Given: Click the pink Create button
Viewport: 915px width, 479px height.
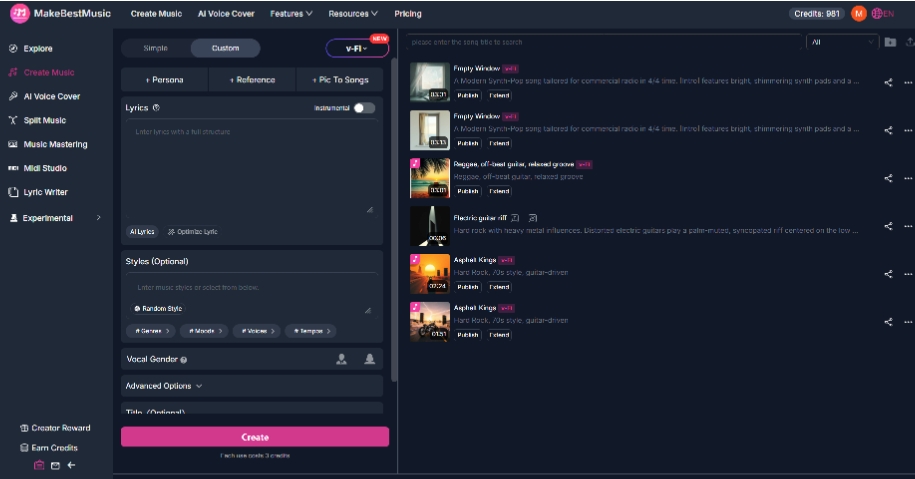Looking at the screenshot, I should point(255,437).
